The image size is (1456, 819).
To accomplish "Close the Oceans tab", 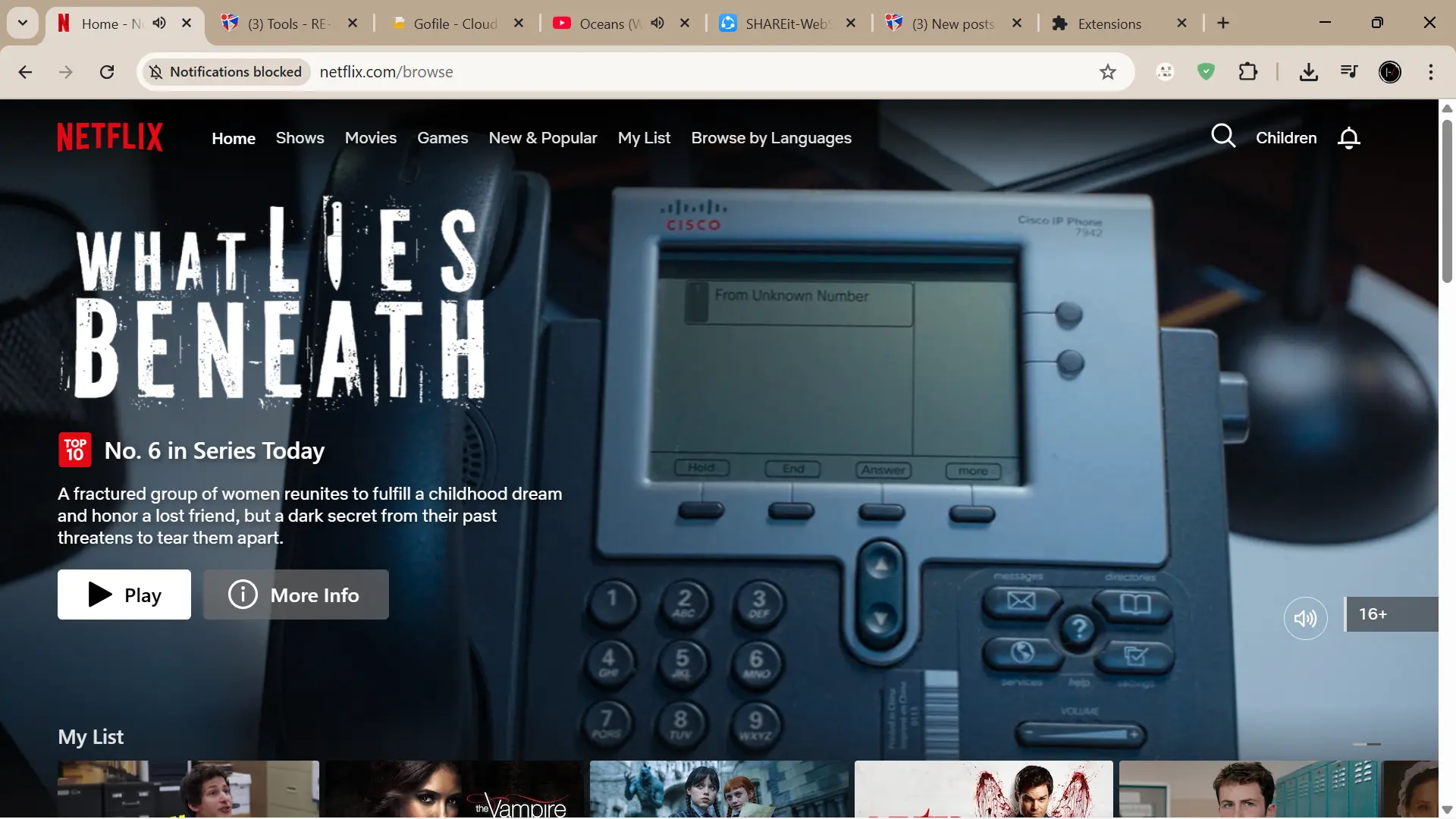I will (685, 23).
